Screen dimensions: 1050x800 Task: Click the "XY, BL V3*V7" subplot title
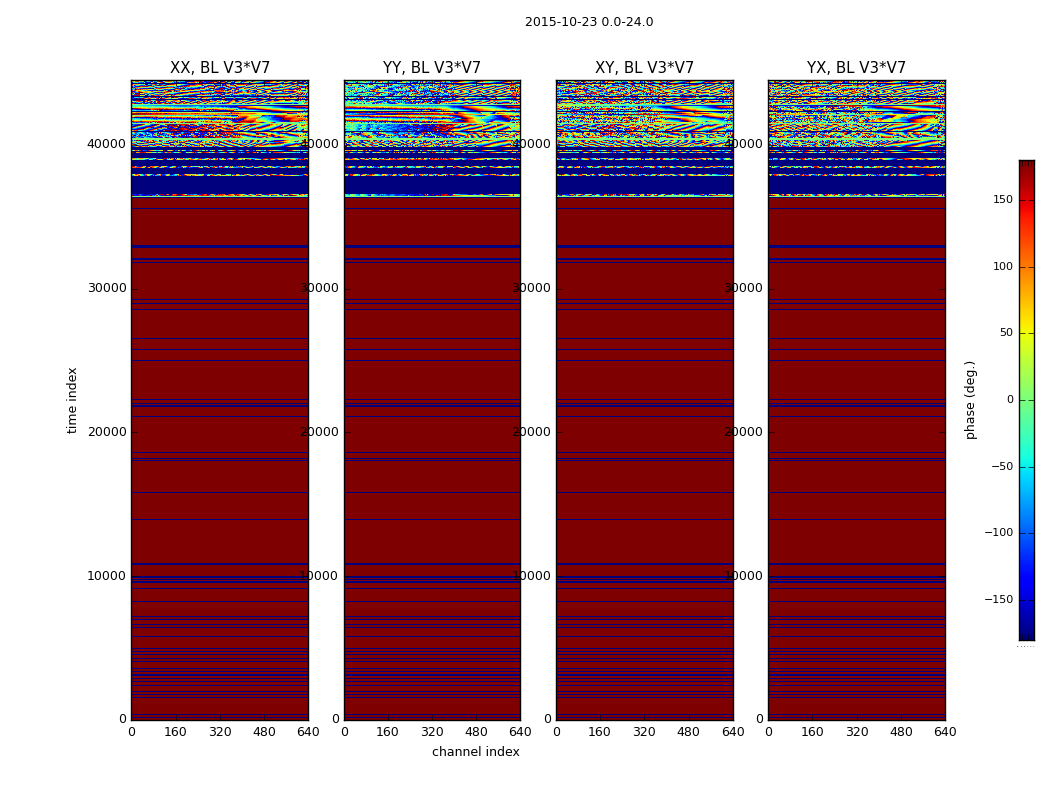point(644,68)
